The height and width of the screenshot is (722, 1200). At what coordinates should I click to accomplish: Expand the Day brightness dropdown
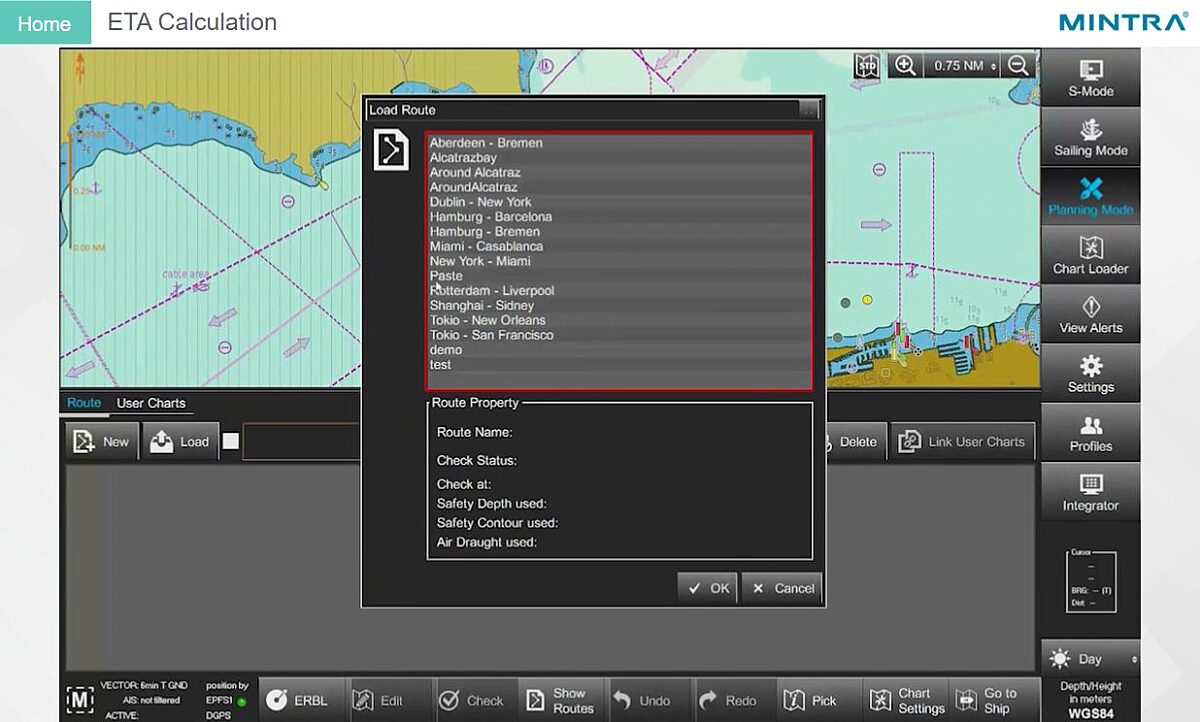pyautogui.click(x=1090, y=659)
